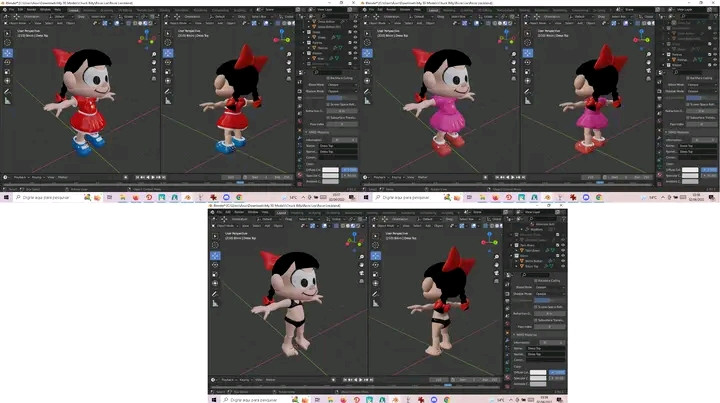Open Blend Mode dropdown in pink-dress window
This screenshot has width=720, height=403.
pos(702,85)
